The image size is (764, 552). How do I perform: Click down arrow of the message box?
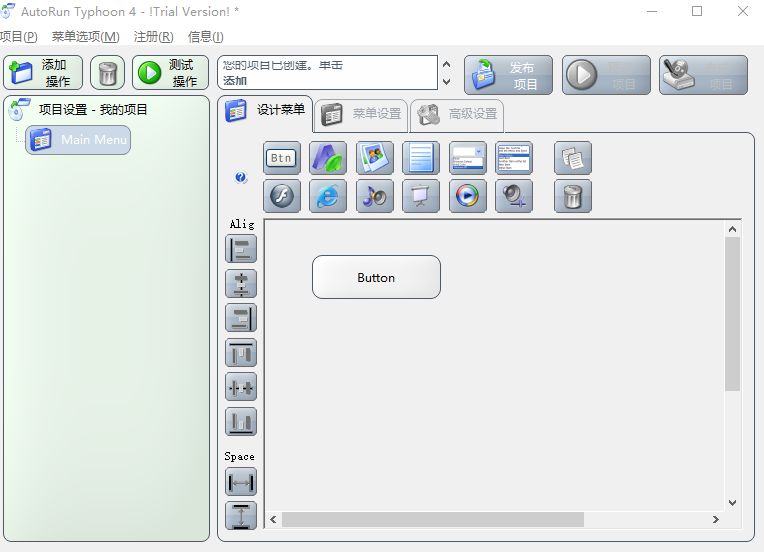tap(446, 81)
